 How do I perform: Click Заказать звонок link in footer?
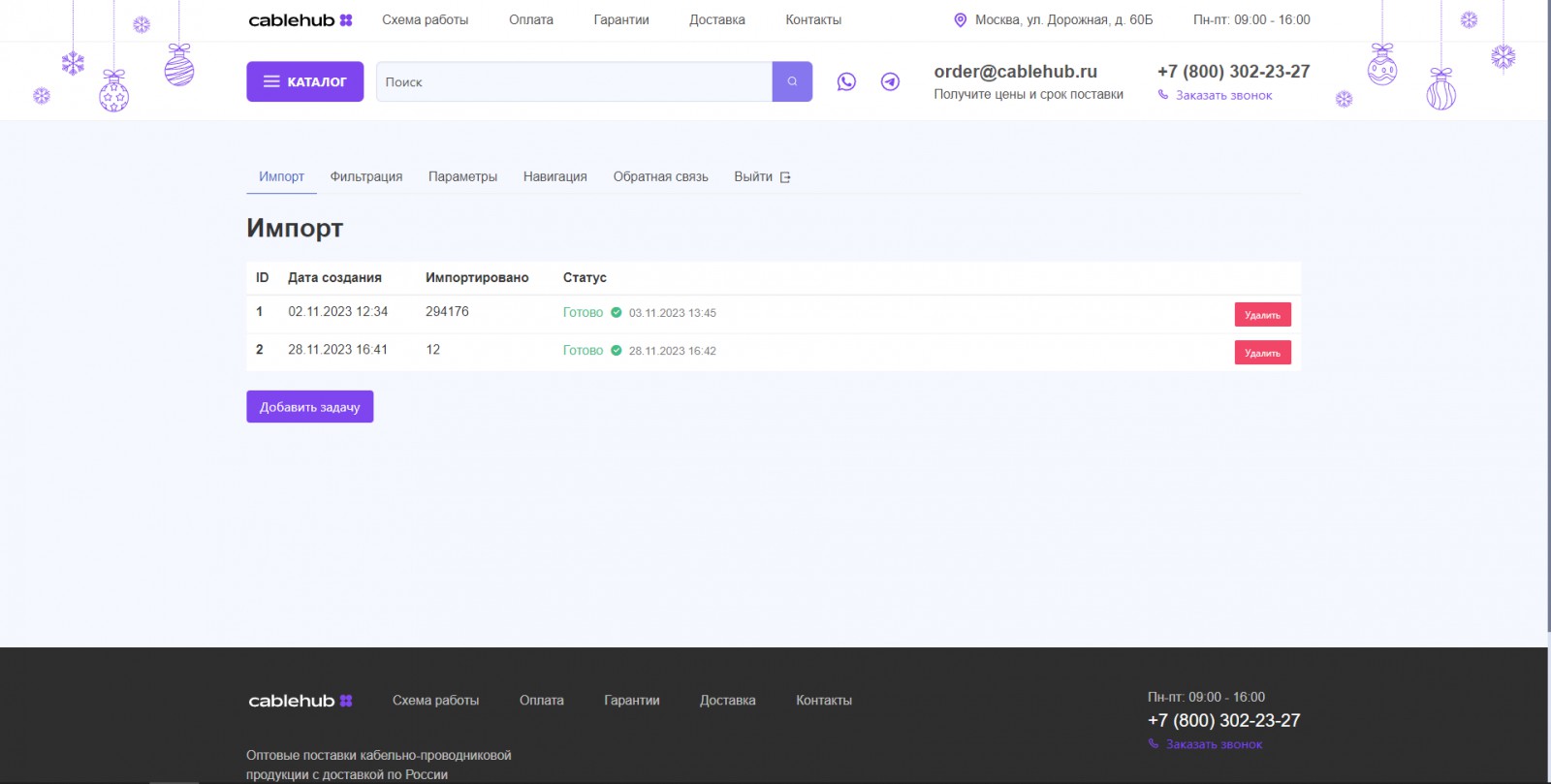click(x=1214, y=744)
